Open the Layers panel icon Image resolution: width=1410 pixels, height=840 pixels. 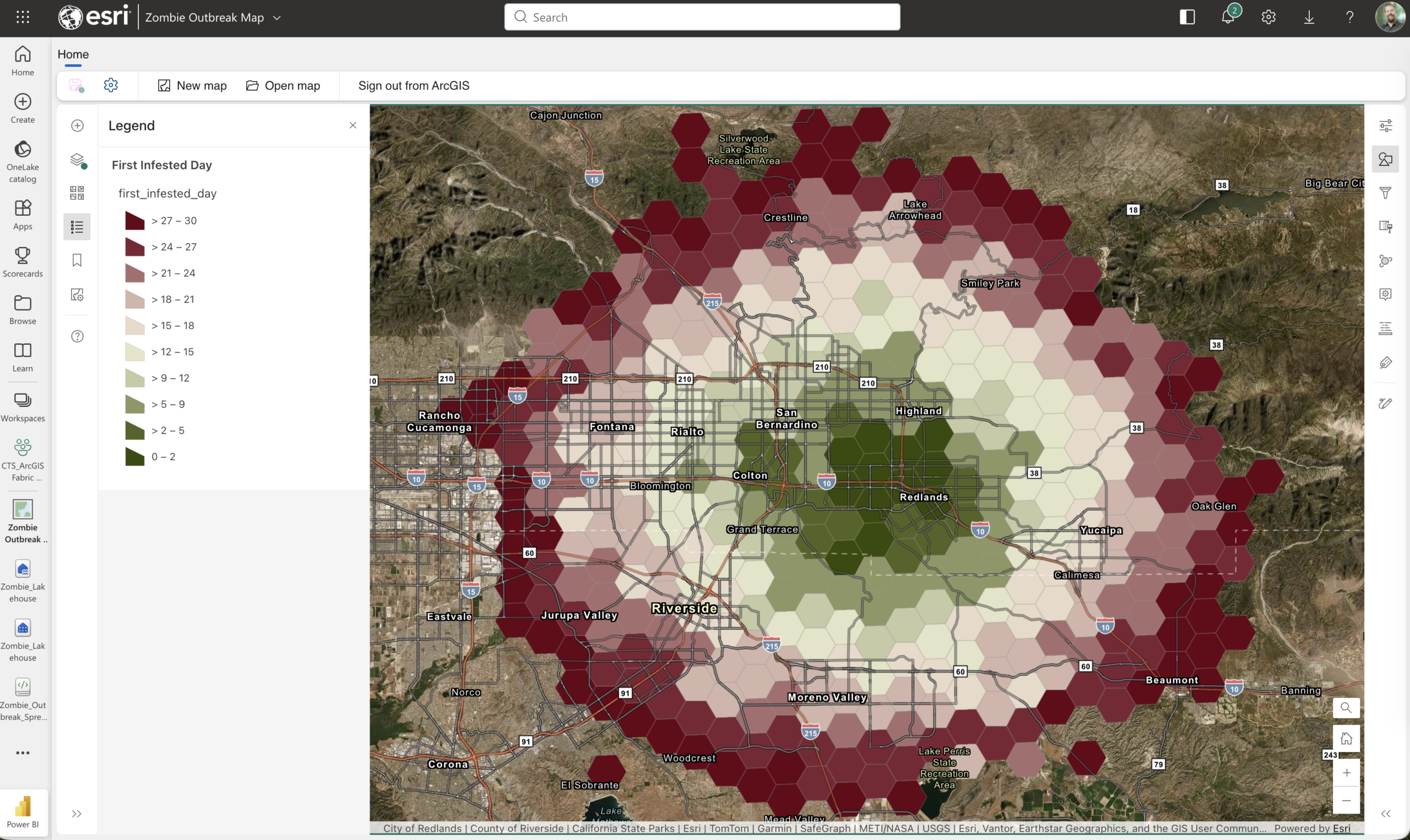[78, 161]
